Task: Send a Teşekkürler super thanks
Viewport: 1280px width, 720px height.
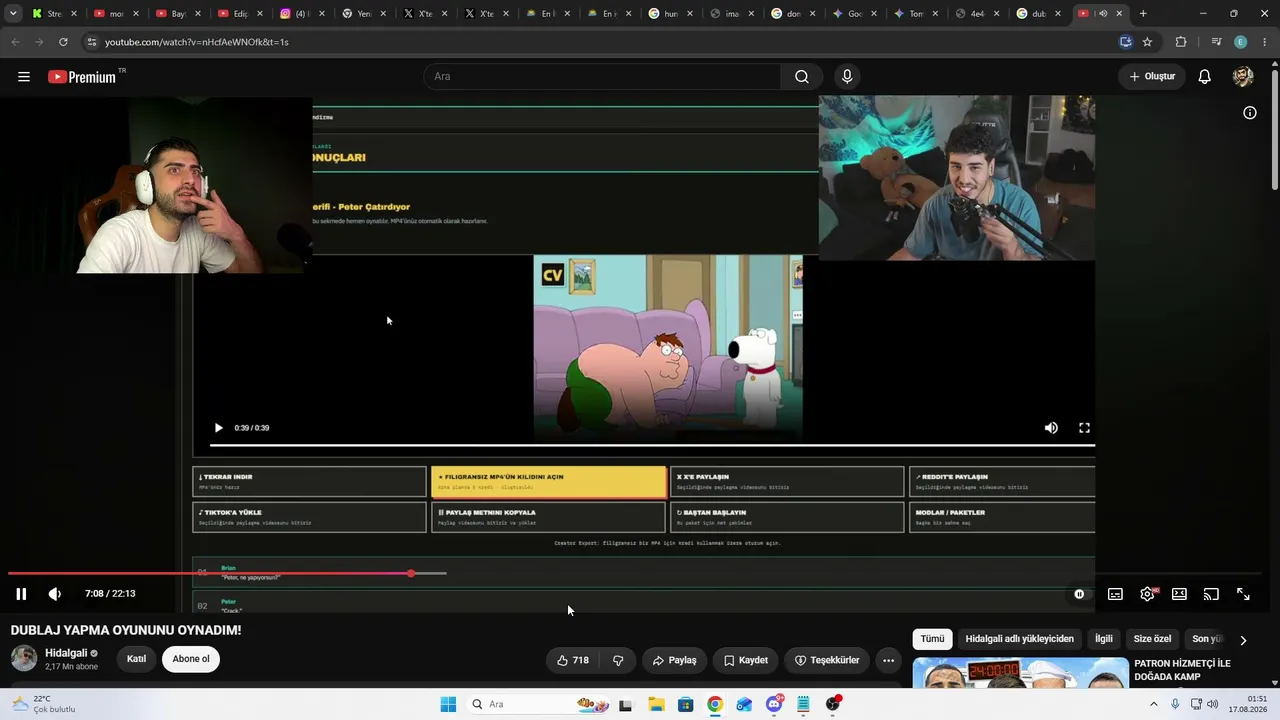Action: click(827, 660)
